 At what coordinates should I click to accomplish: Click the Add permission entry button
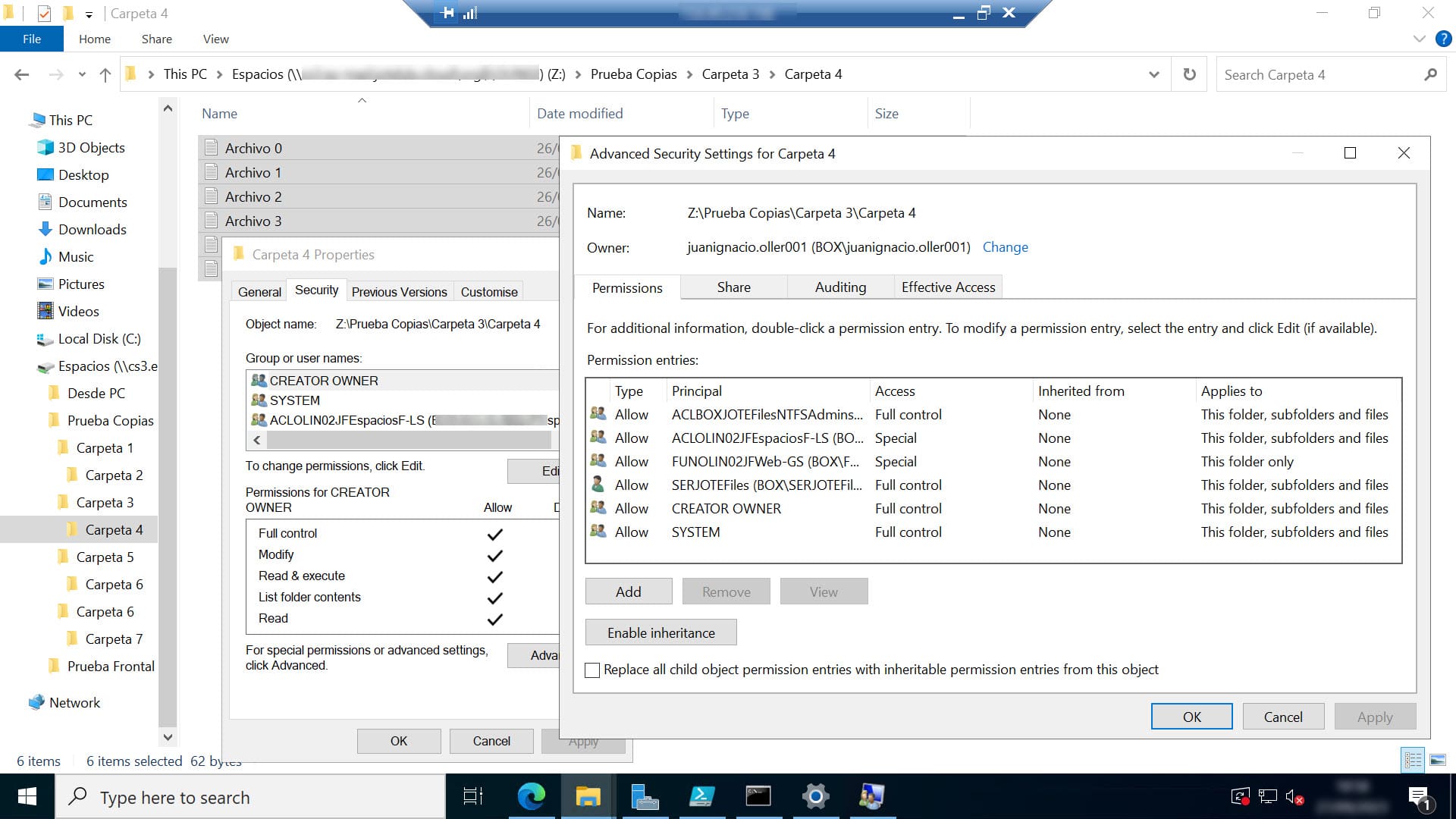pos(629,591)
